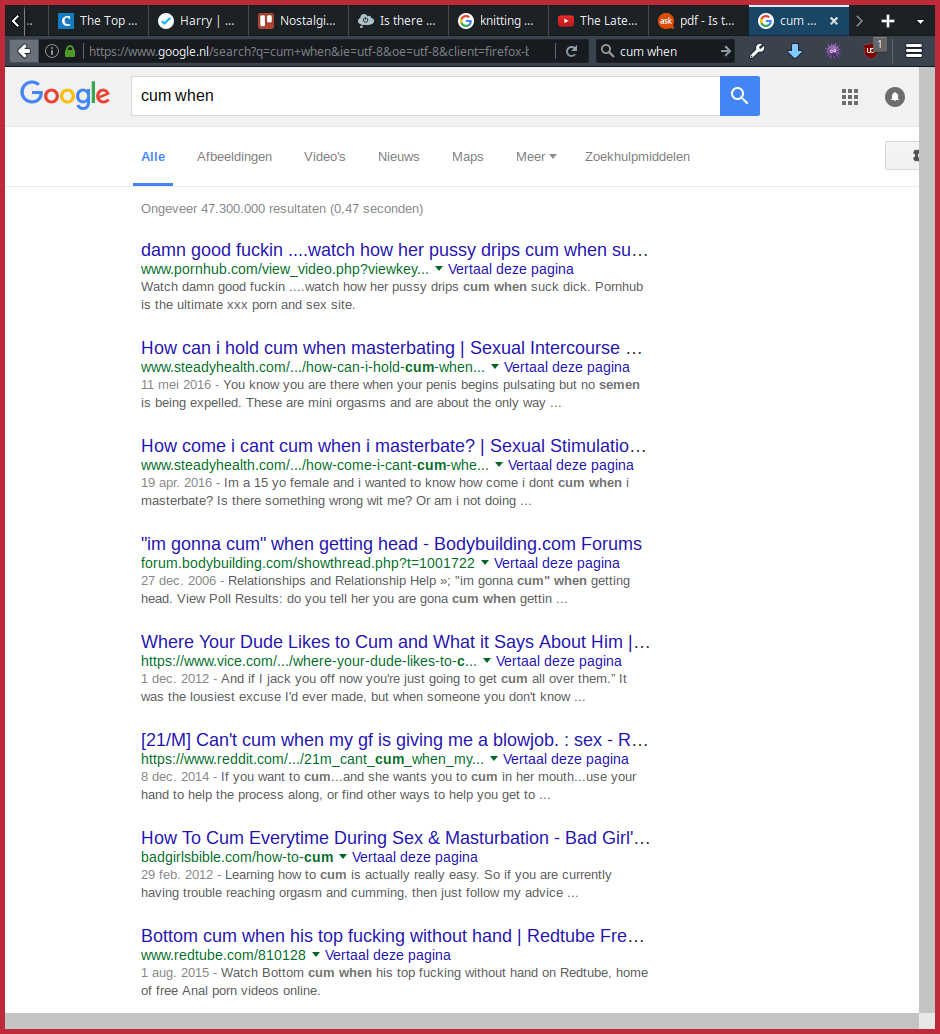Open the Firefox hamburger menu
This screenshot has height=1034, width=940.
point(913,51)
